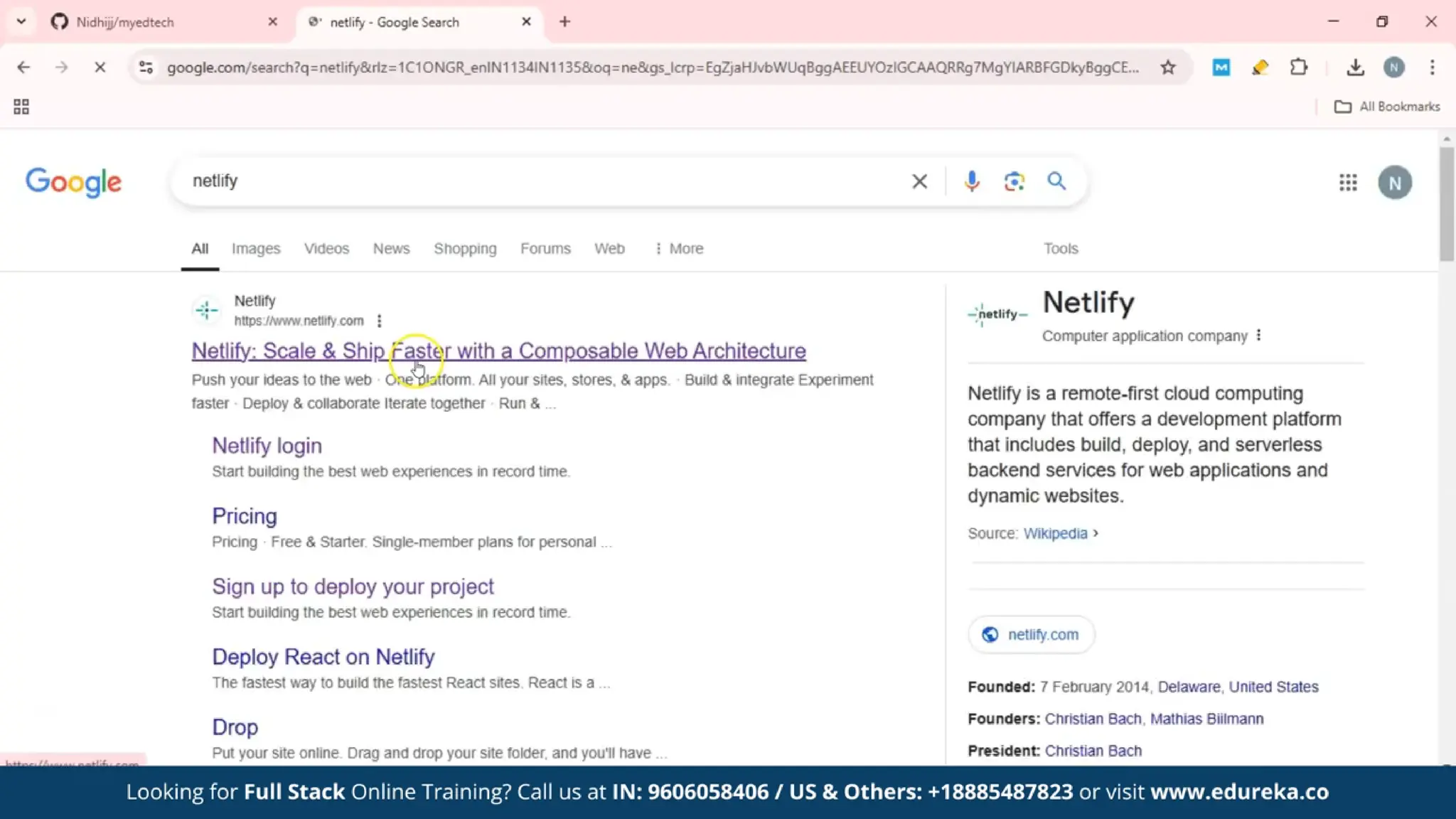Switch to Web results
1456x819 pixels.
coord(609,249)
